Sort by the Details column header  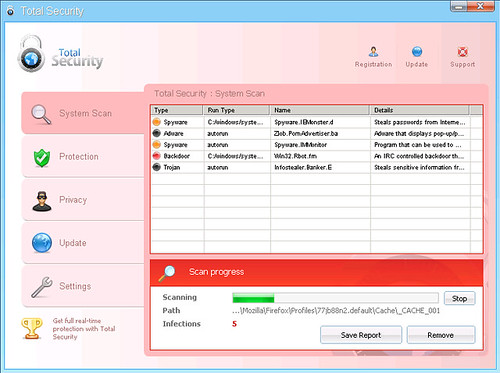[420, 110]
